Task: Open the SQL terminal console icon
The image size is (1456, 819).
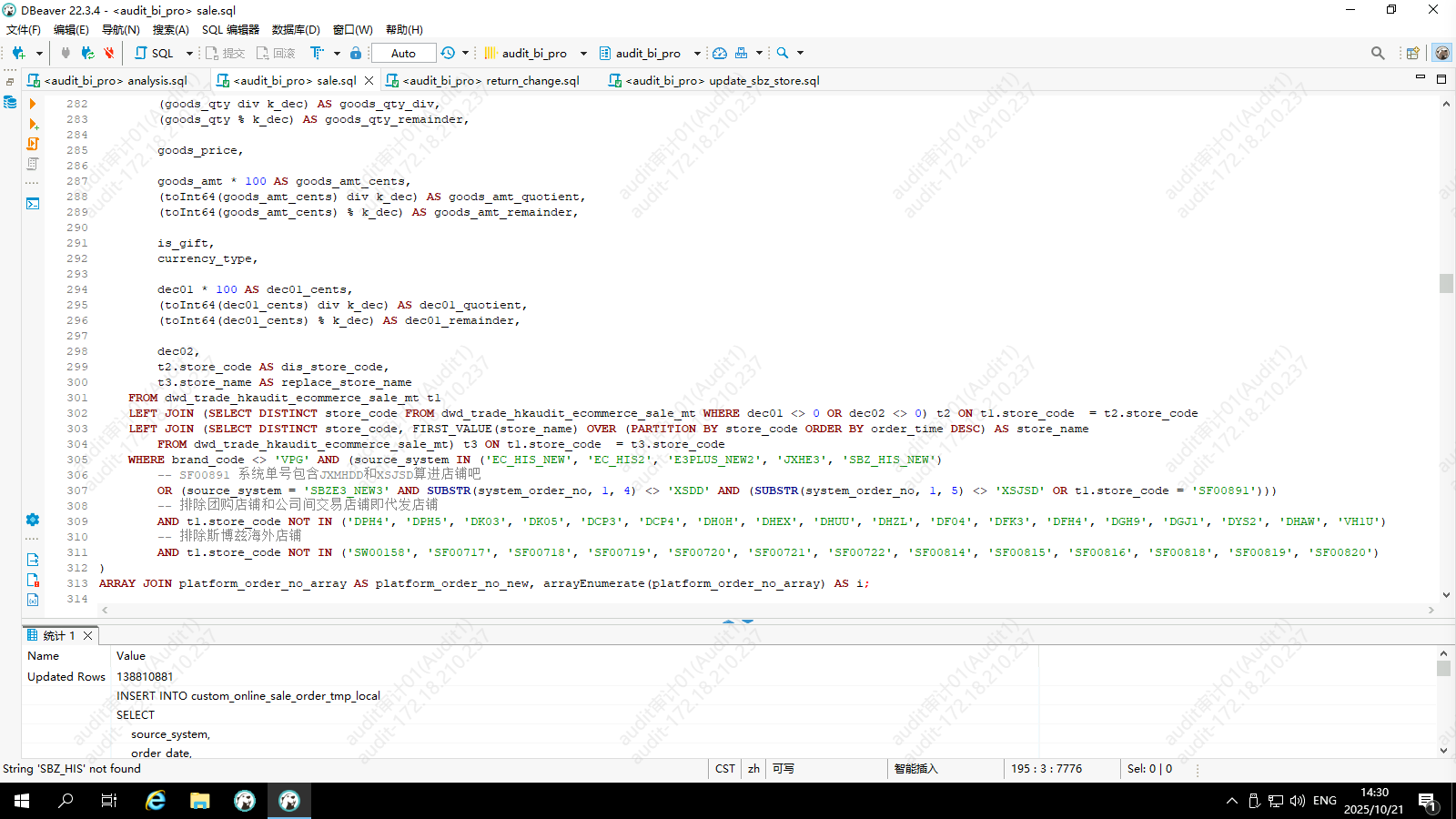Action: (33, 204)
